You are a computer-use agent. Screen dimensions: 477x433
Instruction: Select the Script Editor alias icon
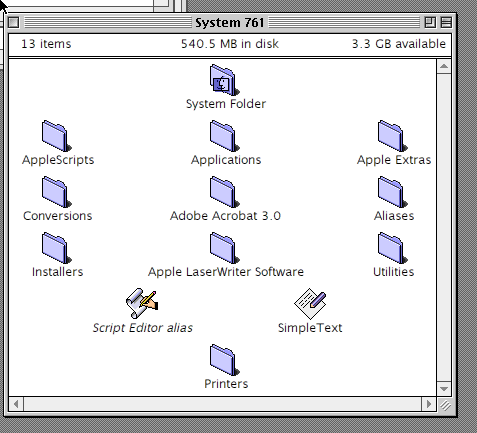(x=142, y=303)
